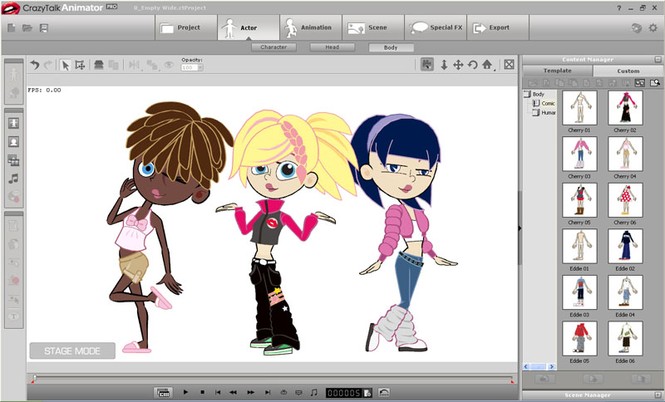Viewport: 665px width, 402px height.
Task: Open the Opacity value dropdown
Action: pyautogui.click(x=200, y=67)
